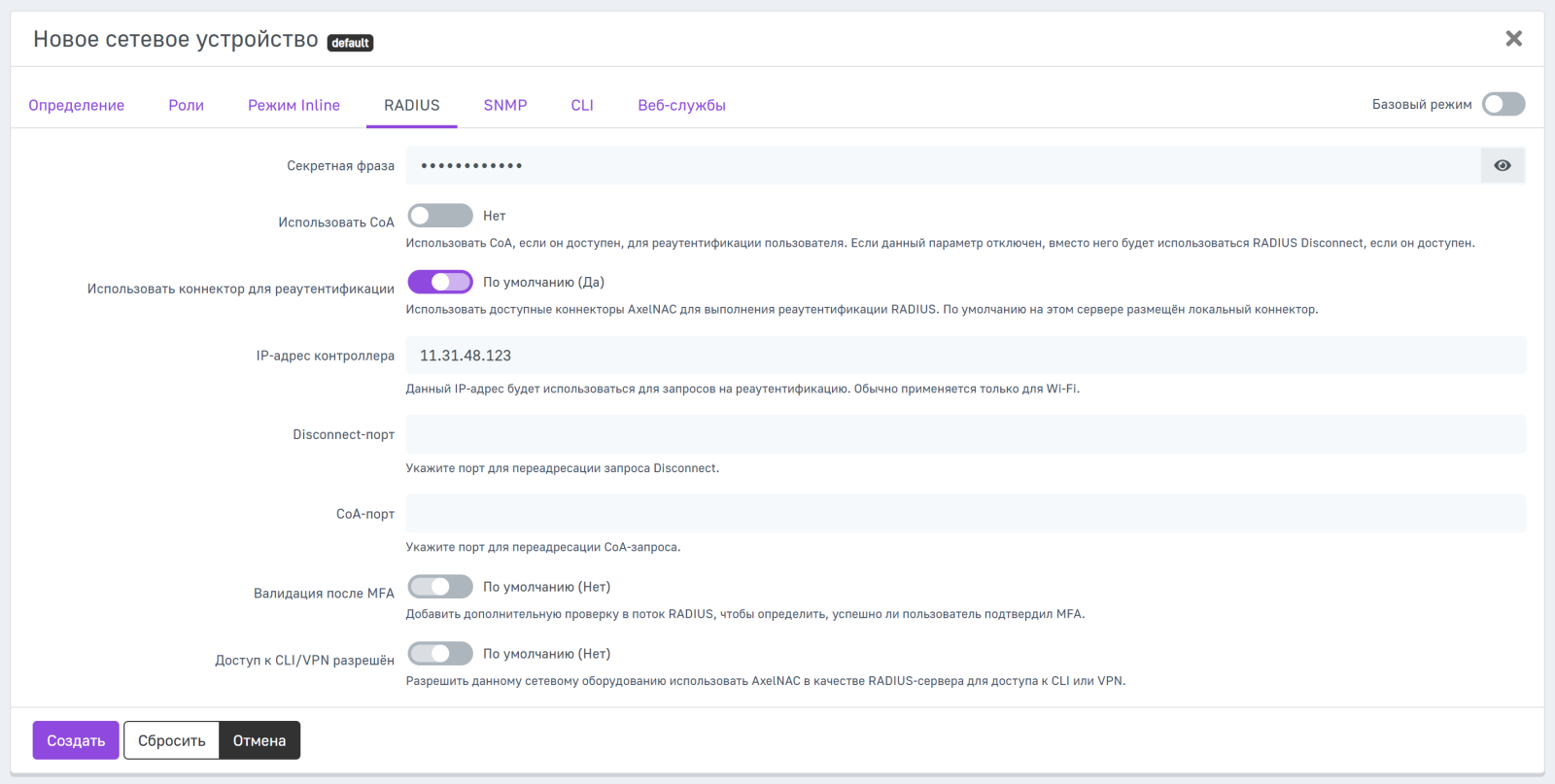Open the Определение tab
The width and height of the screenshot is (1555, 784).
click(x=77, y=105)
